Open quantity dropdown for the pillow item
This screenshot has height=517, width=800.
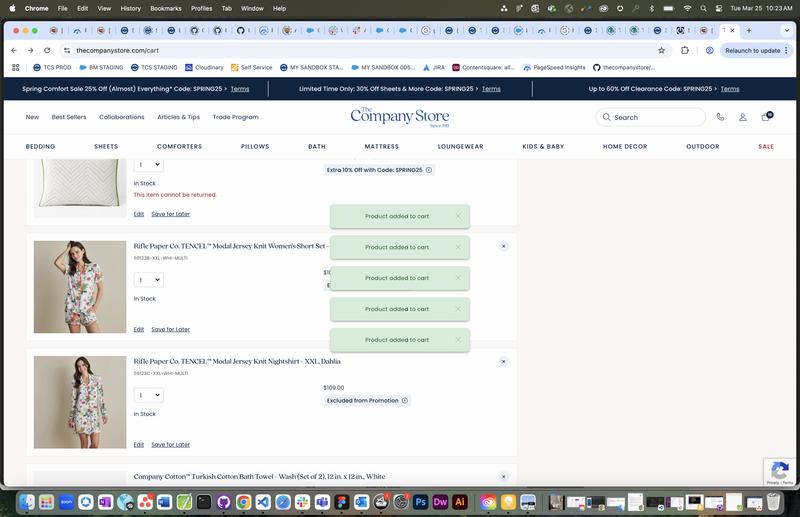point(148,165)
